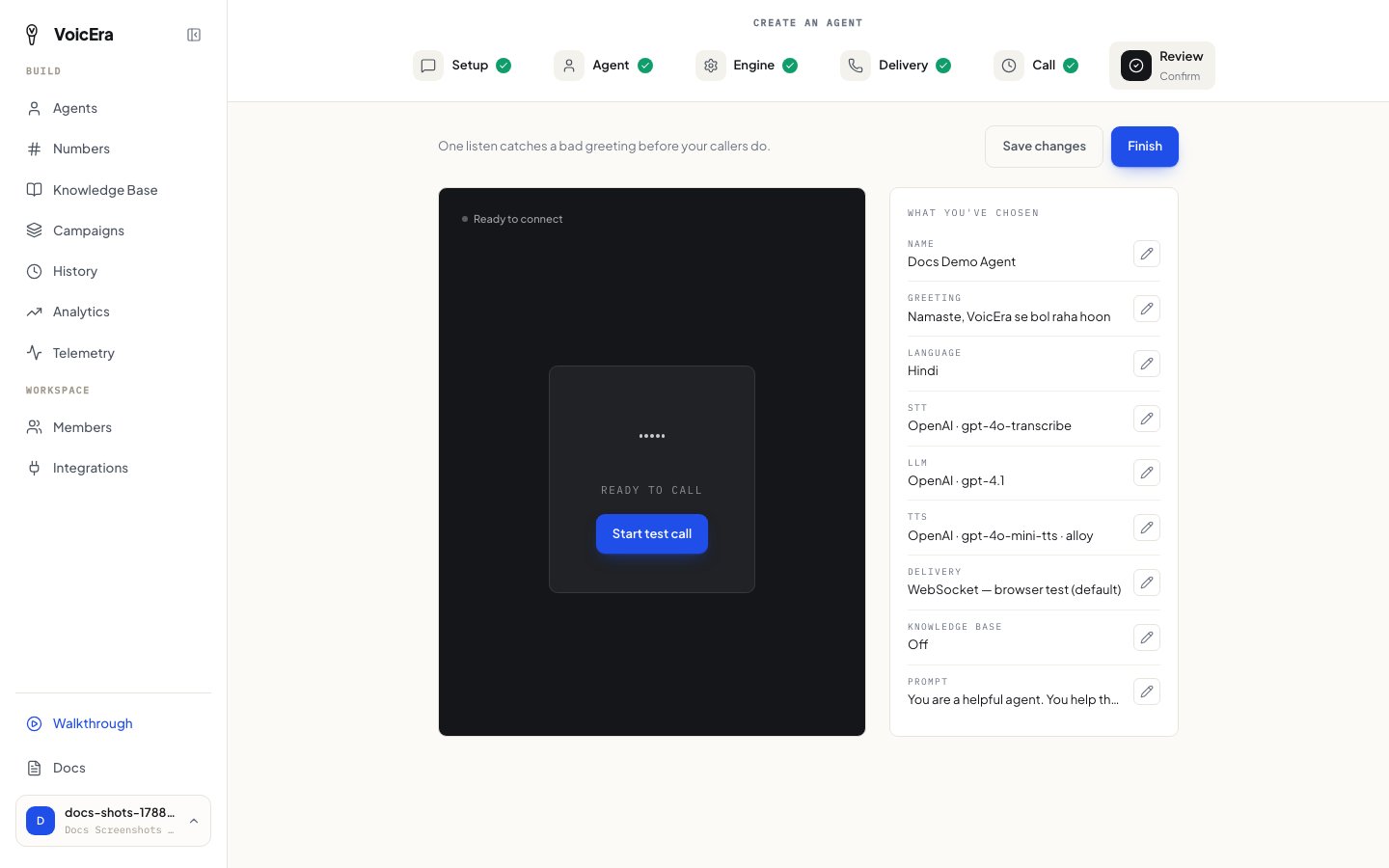Click the Knowledge Base 'Off' value
1389x868 pixels.
point(918,645)
